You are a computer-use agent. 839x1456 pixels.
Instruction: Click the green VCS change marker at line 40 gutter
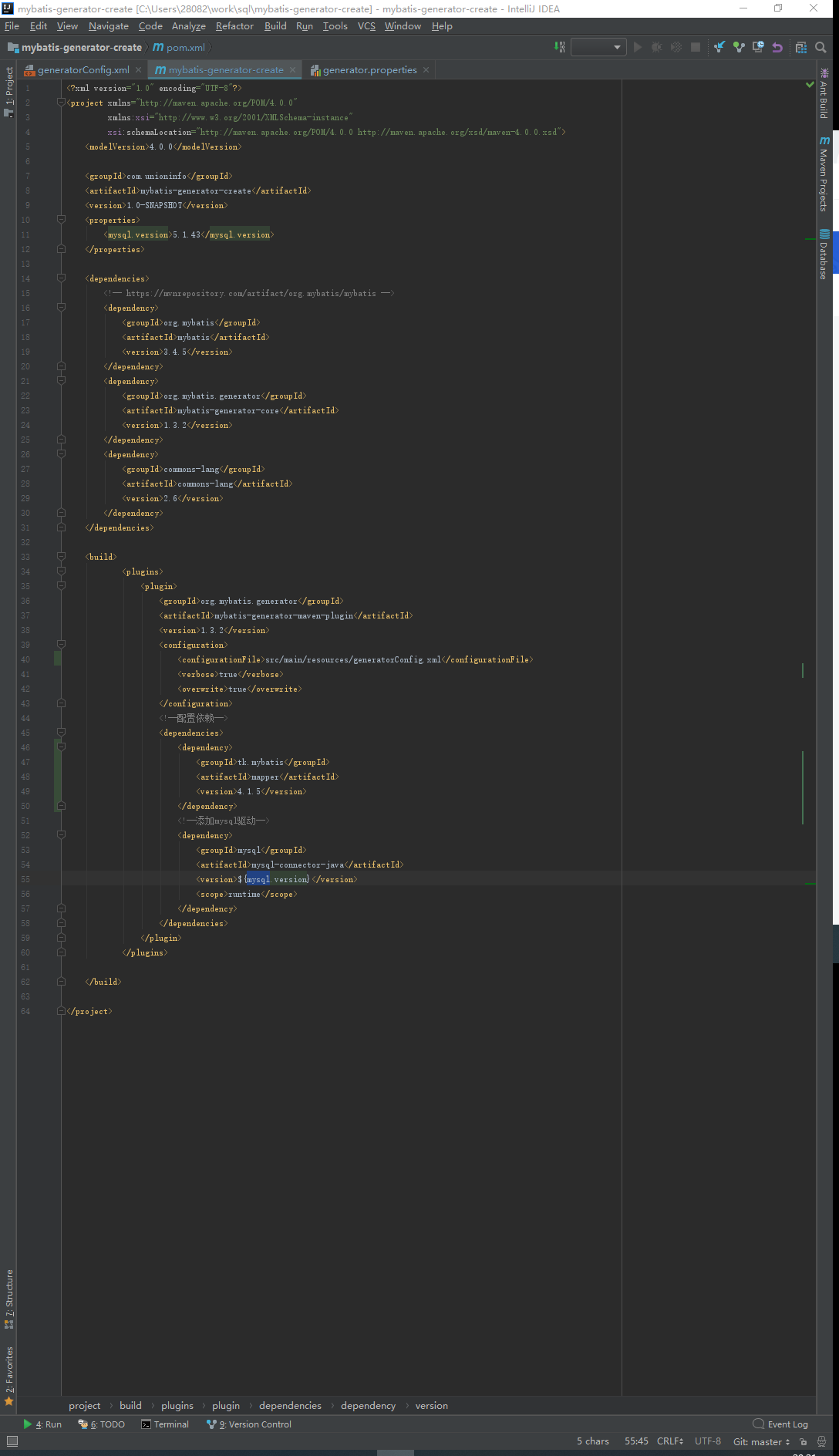coord(58,659)
